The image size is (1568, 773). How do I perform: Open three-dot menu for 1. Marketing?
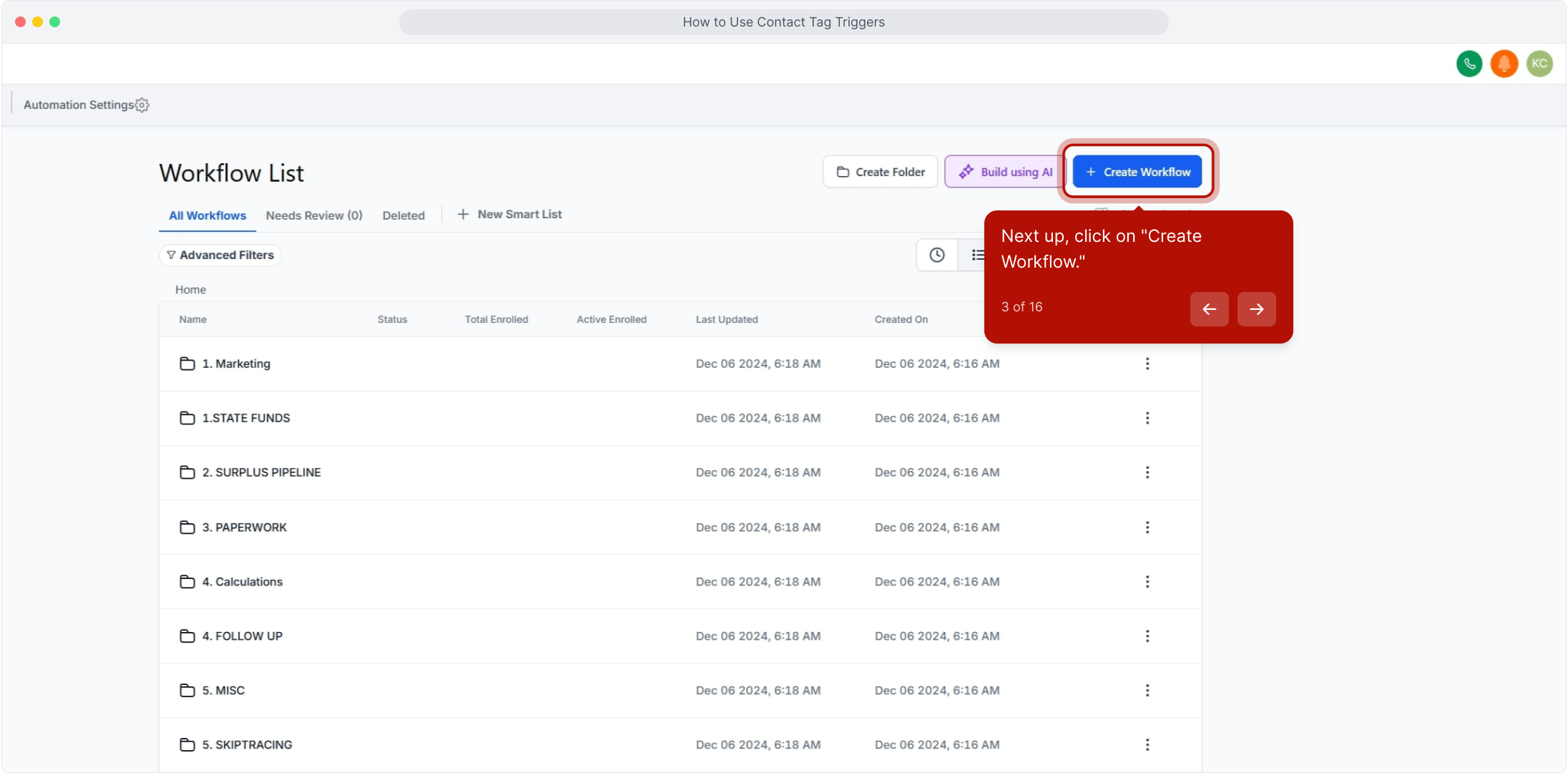point(1147,364)
